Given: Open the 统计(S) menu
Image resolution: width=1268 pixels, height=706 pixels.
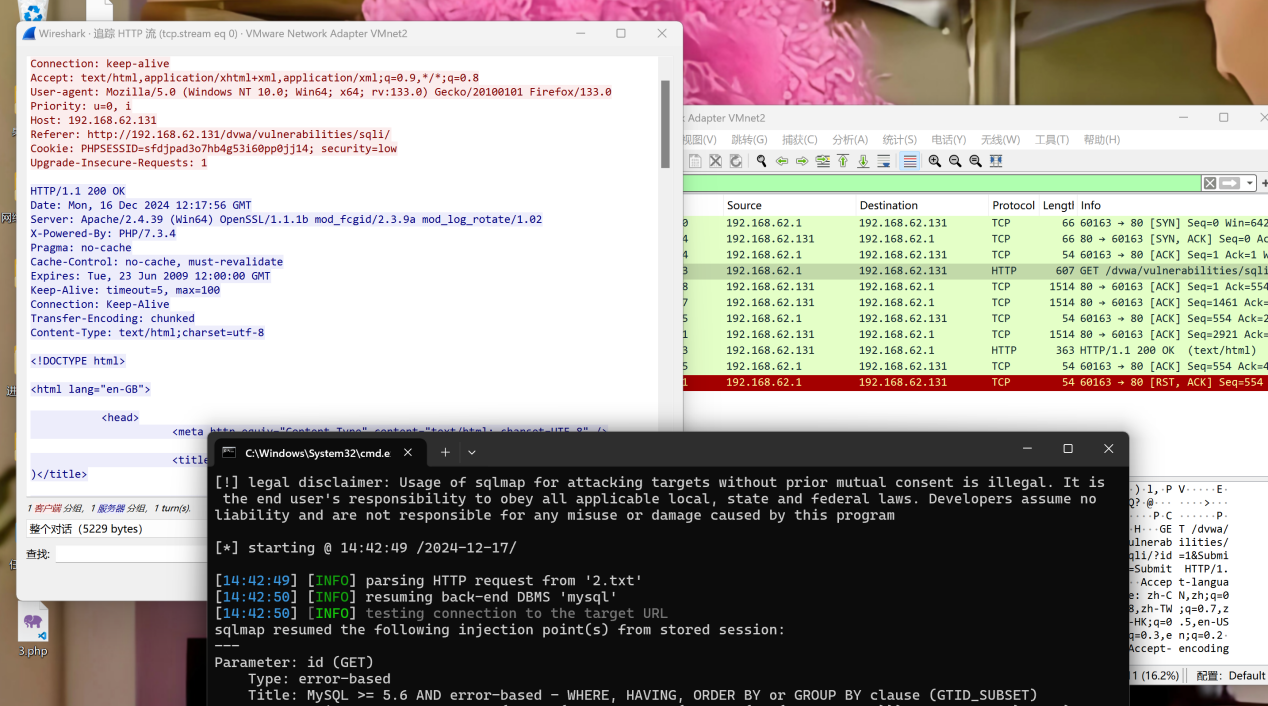Looking at the screenshot, I should coord(900,140).
